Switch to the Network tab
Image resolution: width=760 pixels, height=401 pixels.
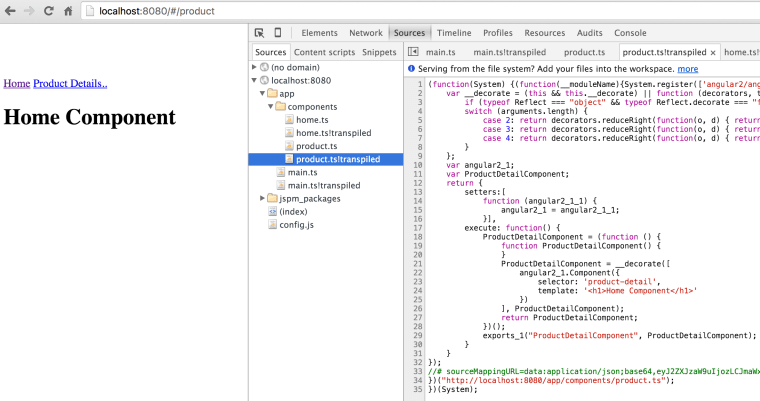click(x=365, y=33)
